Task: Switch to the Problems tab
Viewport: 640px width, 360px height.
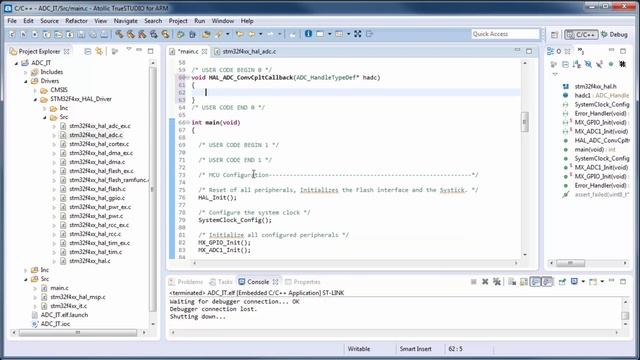Action: click(x=186, y=282)
